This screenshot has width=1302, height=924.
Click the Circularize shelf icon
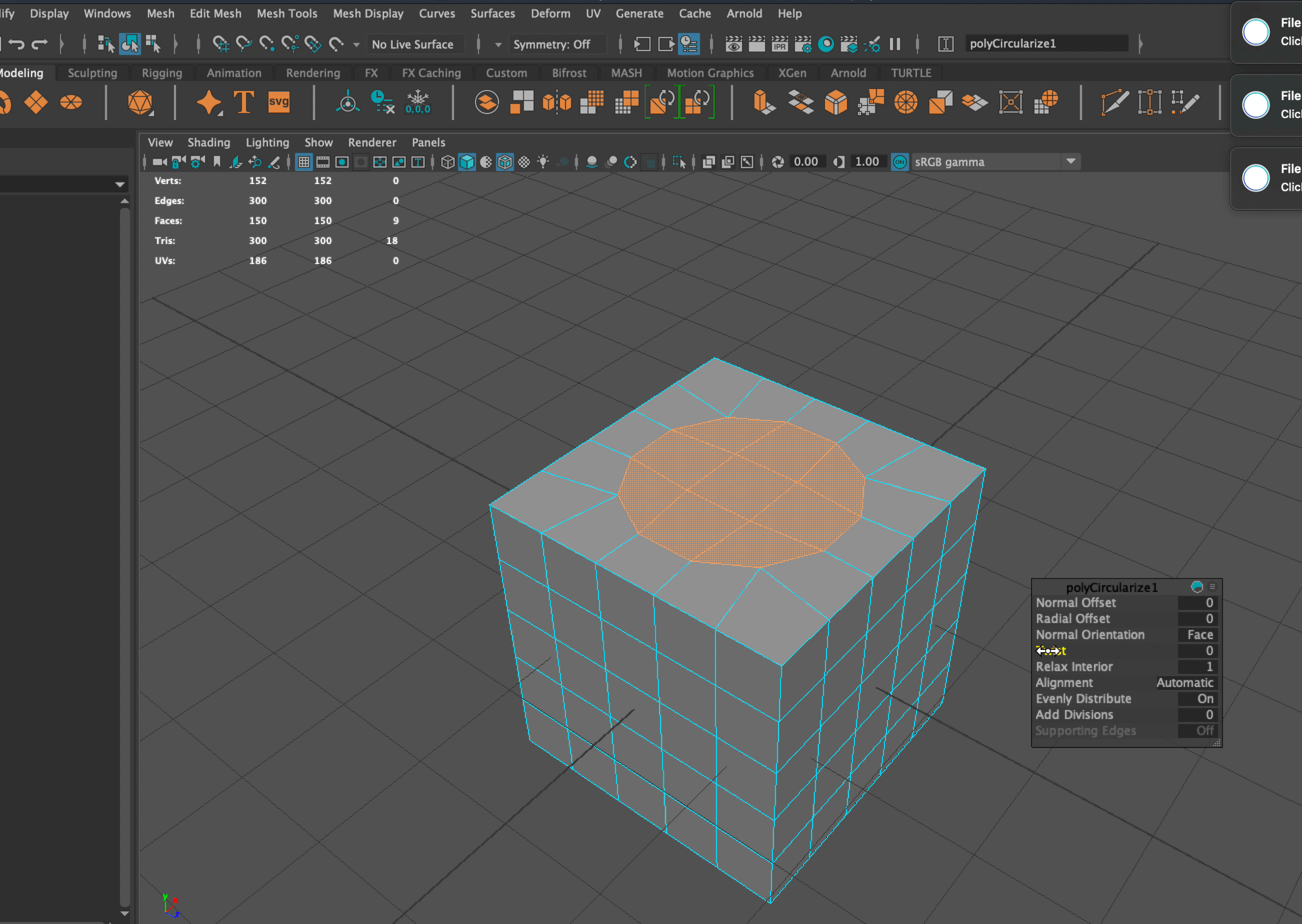point(906,102)
